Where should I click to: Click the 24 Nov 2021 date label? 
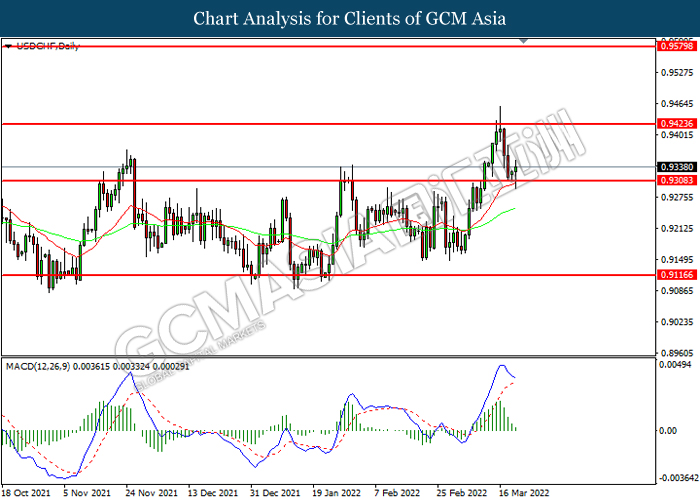tap(151, 493)
